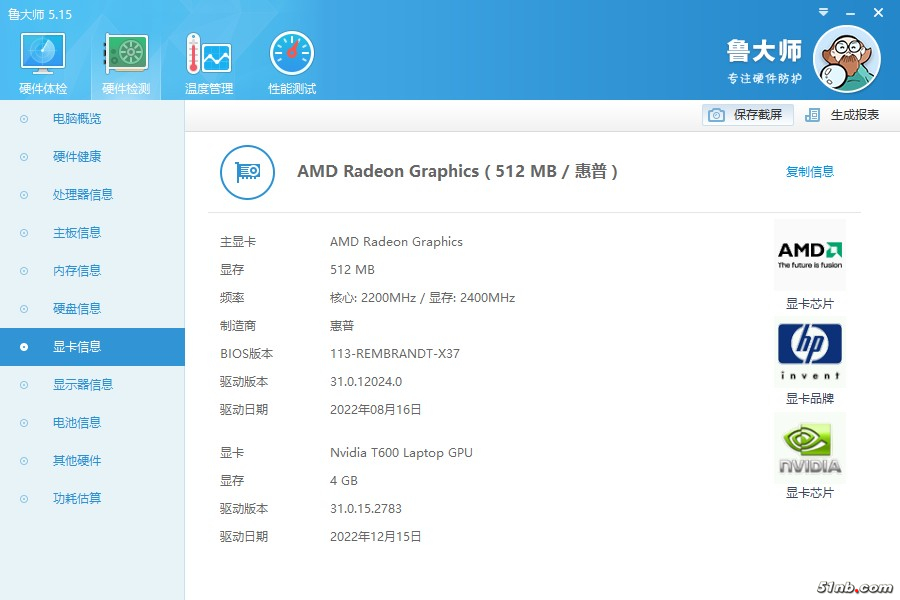The width and height of the screenshot is (900, 600).
Task: Select 处理器信息 in the sidebar
Action: [x=92, y=195]
